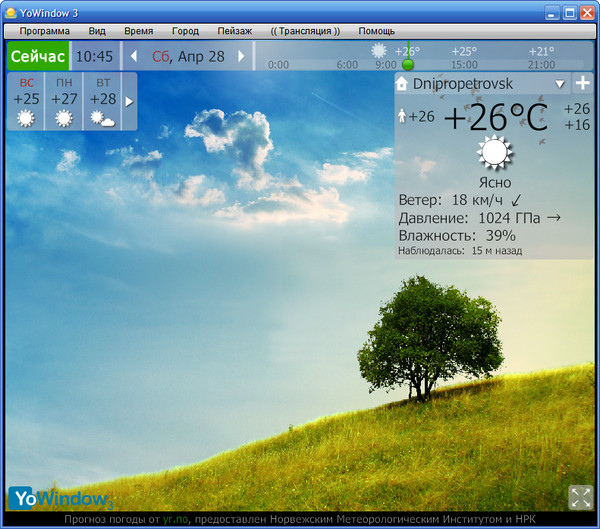
Task: Go to previous date with left arrow
Action: point(135,56)
